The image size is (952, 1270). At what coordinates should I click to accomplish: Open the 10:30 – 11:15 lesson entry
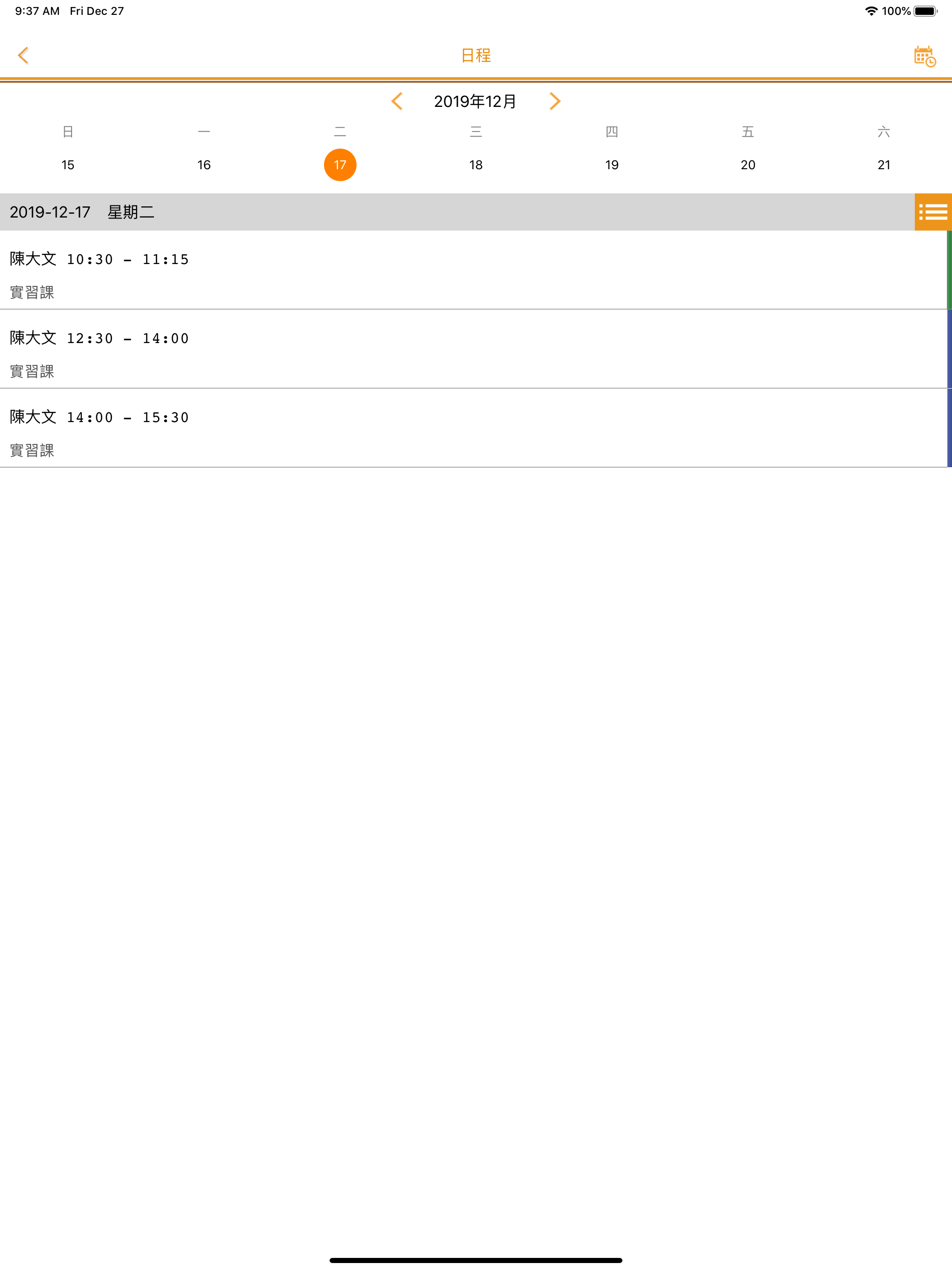[476, 270]
